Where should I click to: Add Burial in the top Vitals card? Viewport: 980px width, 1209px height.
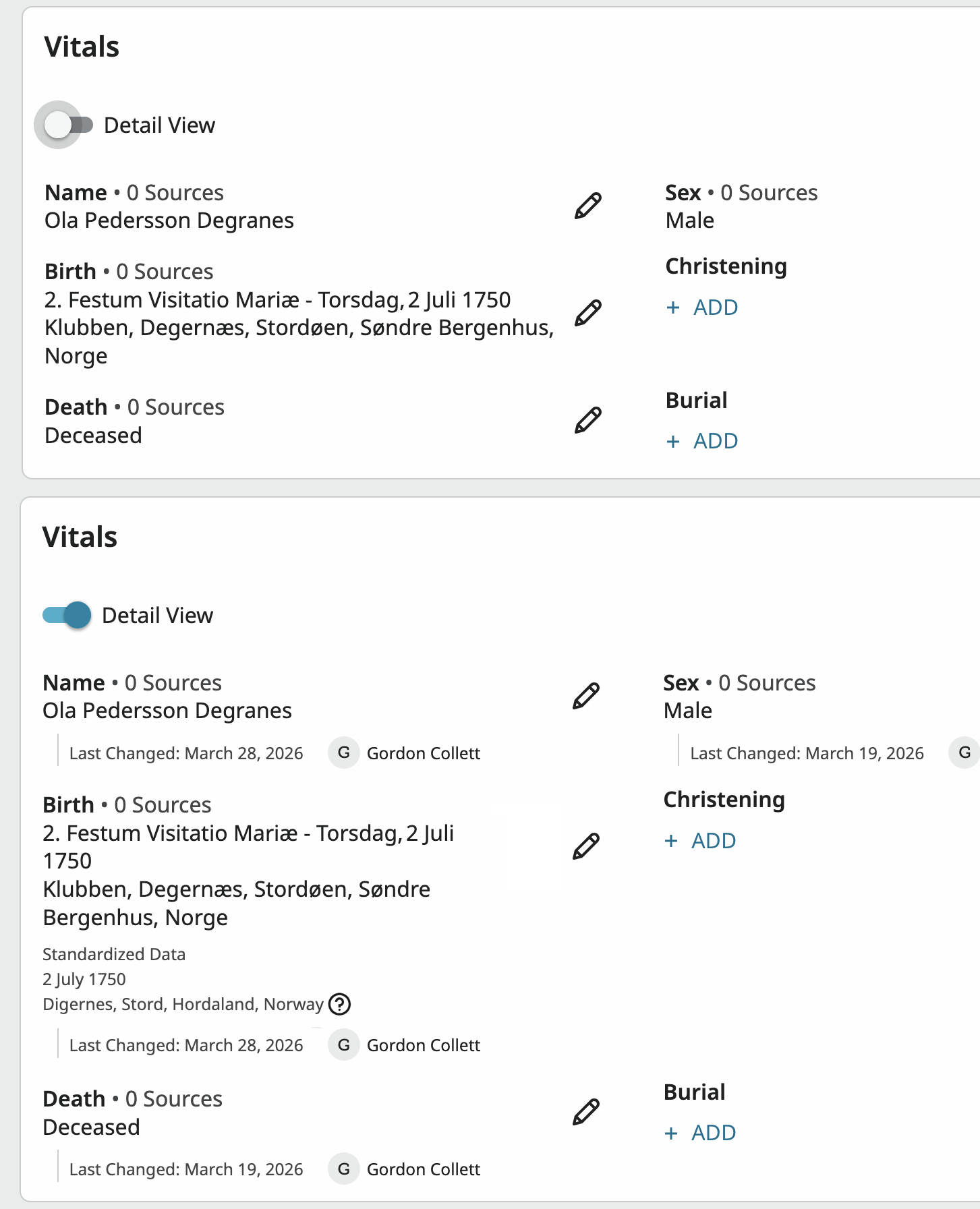(703, 441)
